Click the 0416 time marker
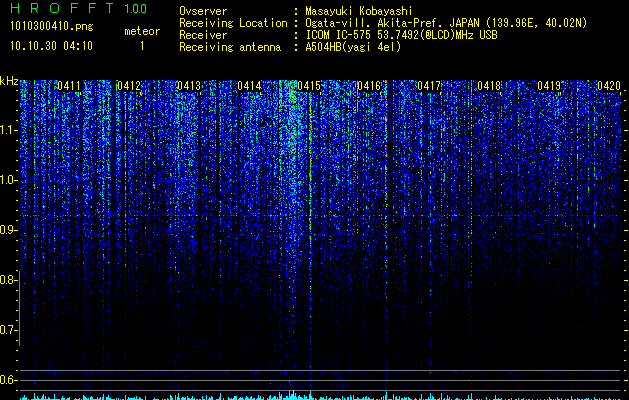 (369, 86)
